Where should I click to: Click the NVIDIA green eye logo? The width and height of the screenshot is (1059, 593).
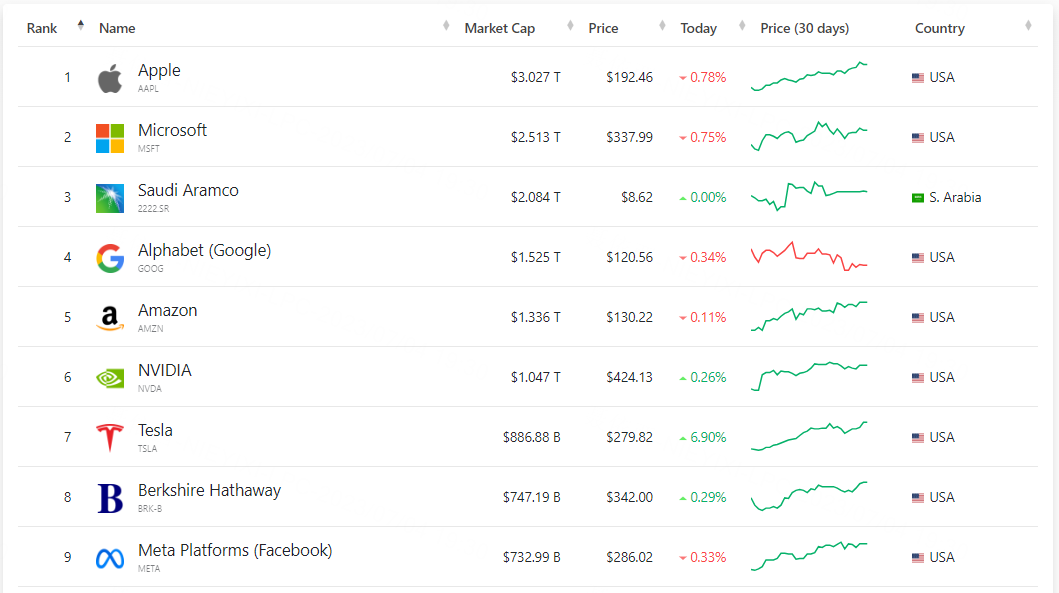point(110,378)
